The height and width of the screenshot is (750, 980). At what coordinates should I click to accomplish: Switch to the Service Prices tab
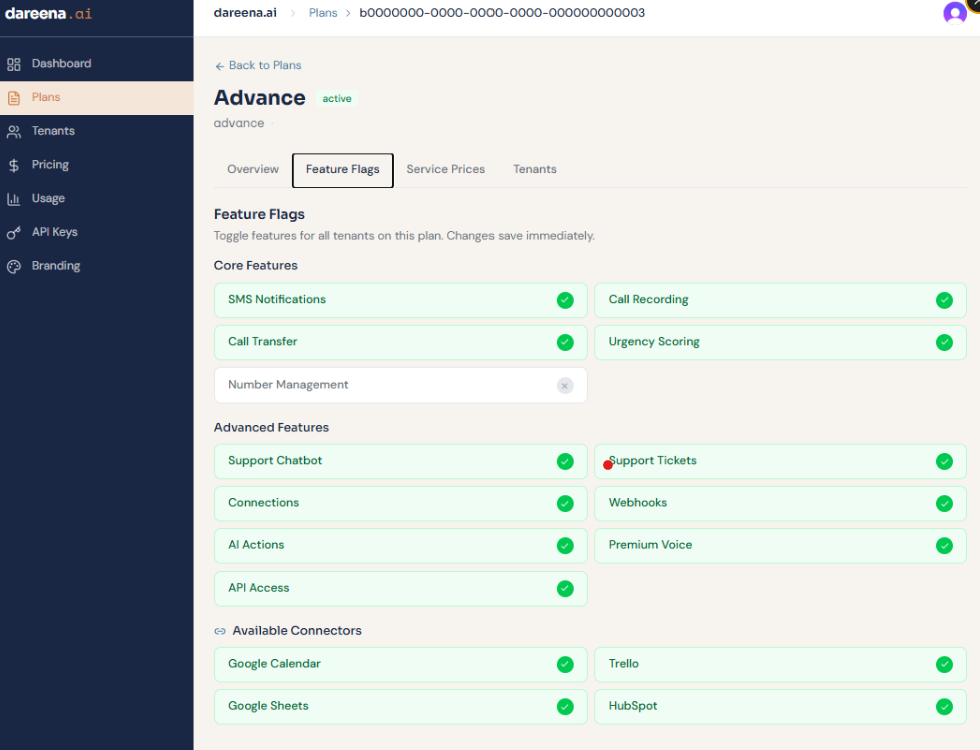click(x=445, y=170)
